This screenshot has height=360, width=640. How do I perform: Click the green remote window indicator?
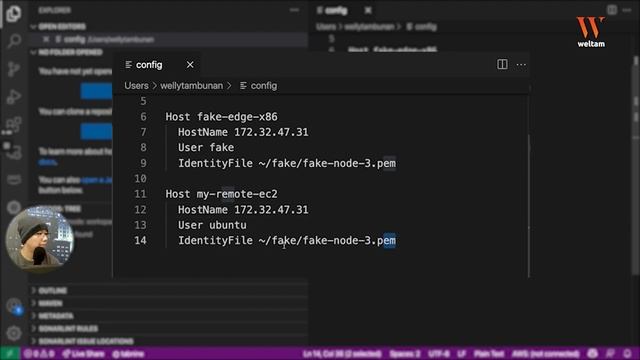point(10,354)
